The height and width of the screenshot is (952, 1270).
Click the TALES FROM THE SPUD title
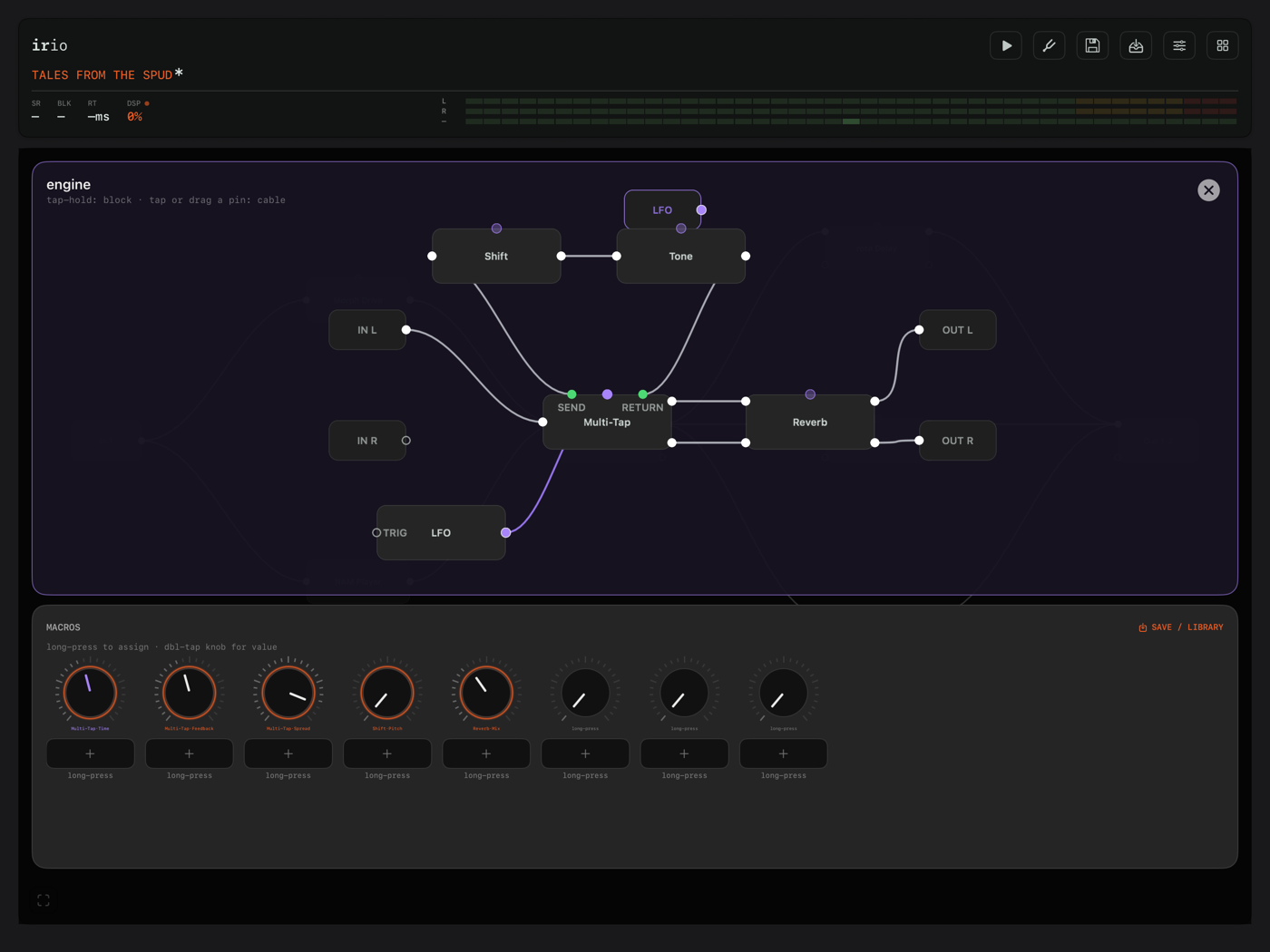click(x=102, y=75)
